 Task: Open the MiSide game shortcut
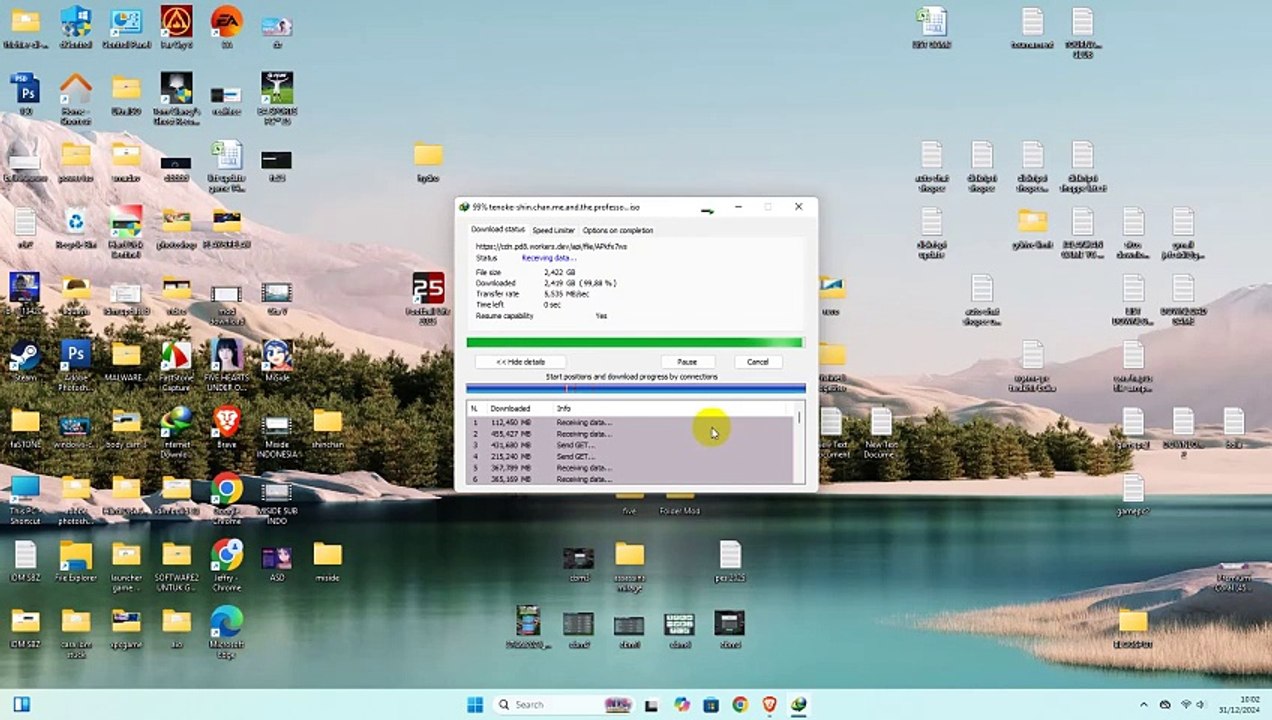point(277,360)
